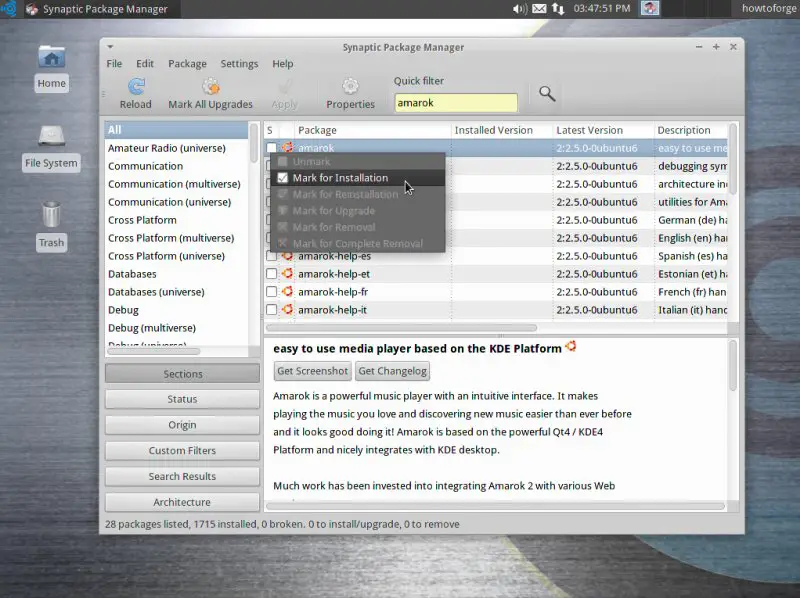Screen dimensions: 800x598
Task: Click the volume speaker icon in the panel
Action: click(519, 9)
